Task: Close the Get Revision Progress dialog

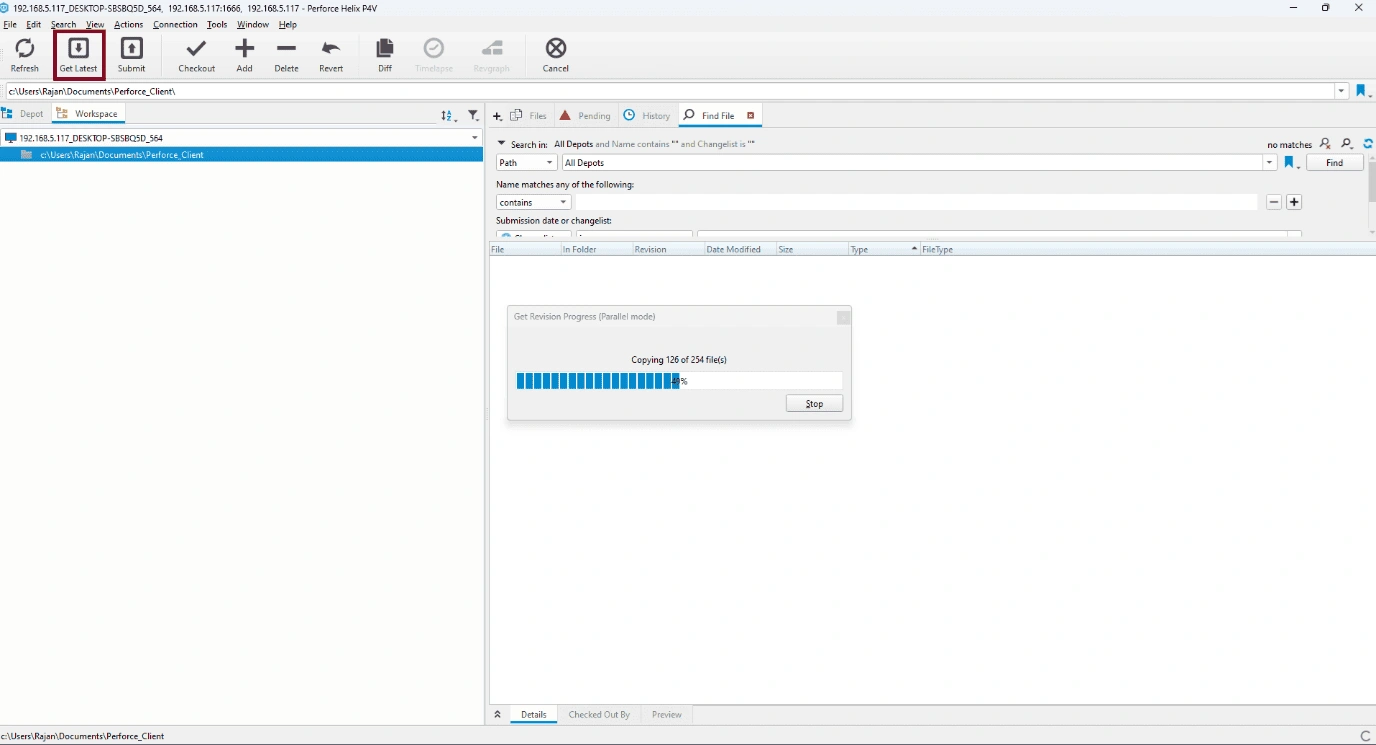Action: click(x=843, y=317)
